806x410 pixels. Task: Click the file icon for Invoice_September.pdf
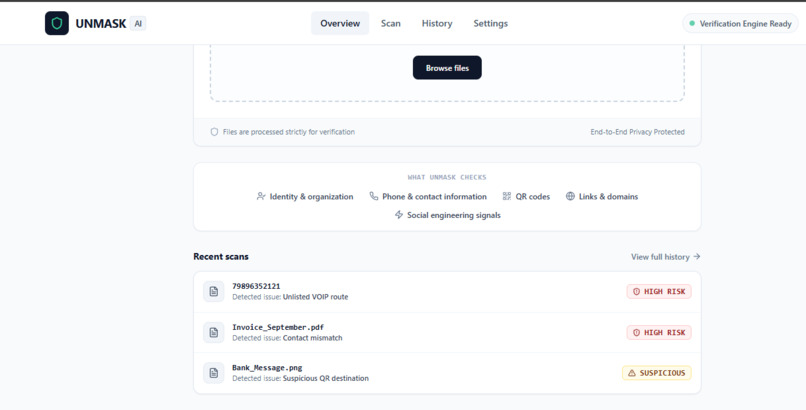213,332
